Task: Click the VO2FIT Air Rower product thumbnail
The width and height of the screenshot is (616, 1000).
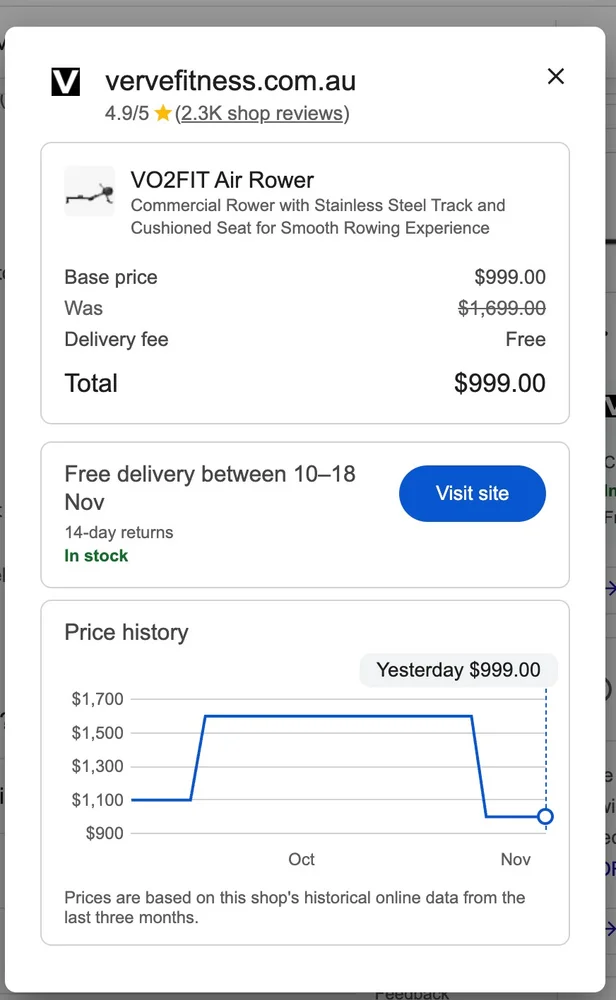Action: (89, 191)
